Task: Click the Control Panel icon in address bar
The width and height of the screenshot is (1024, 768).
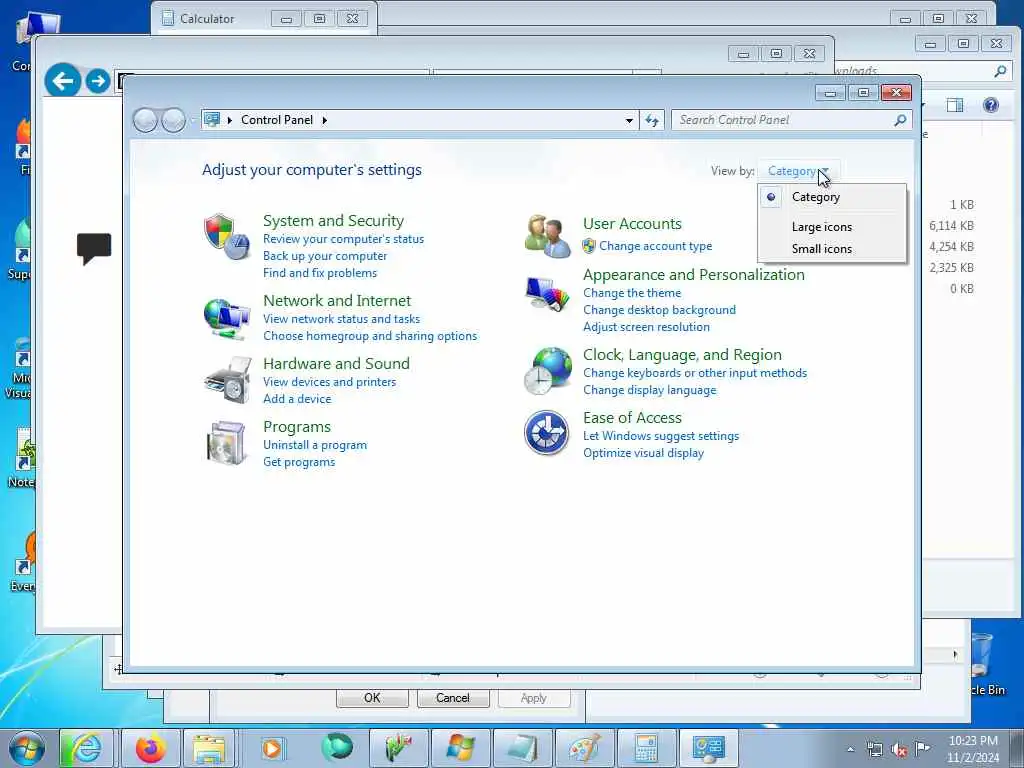Action: [212, 120]
